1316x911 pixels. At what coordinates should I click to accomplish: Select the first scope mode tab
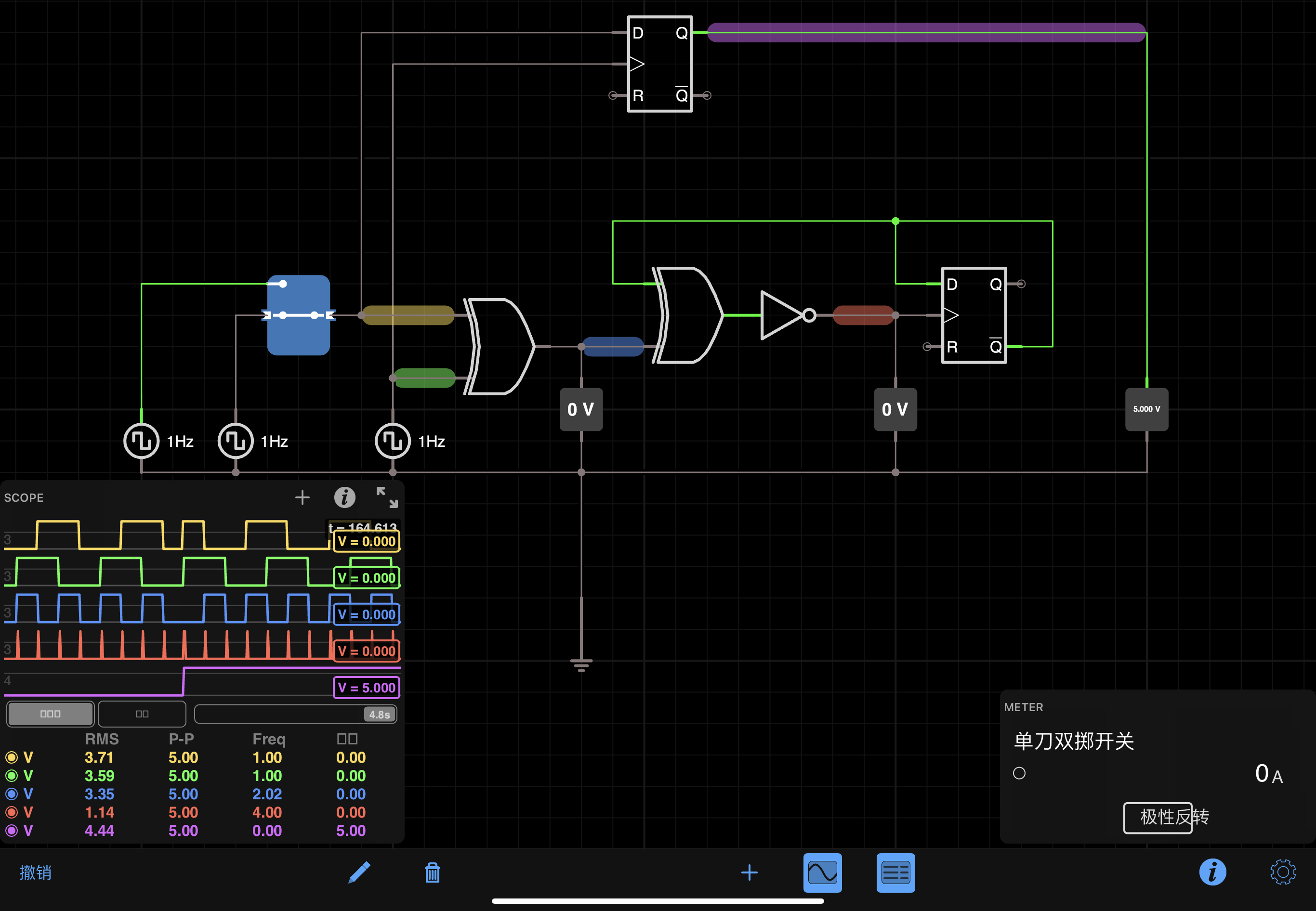(x=50, y=714)
